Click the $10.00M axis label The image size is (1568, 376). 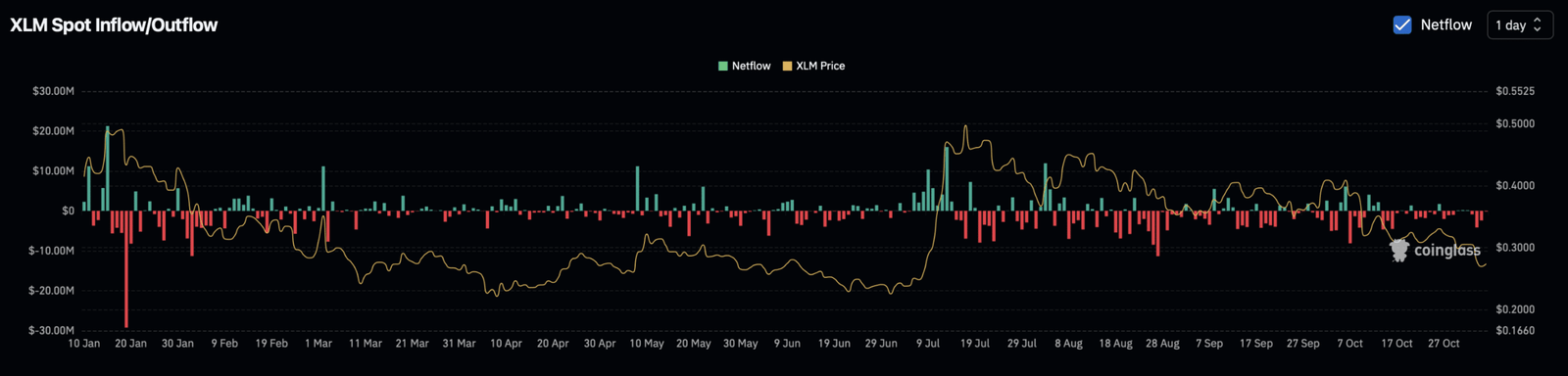[53, 170]
